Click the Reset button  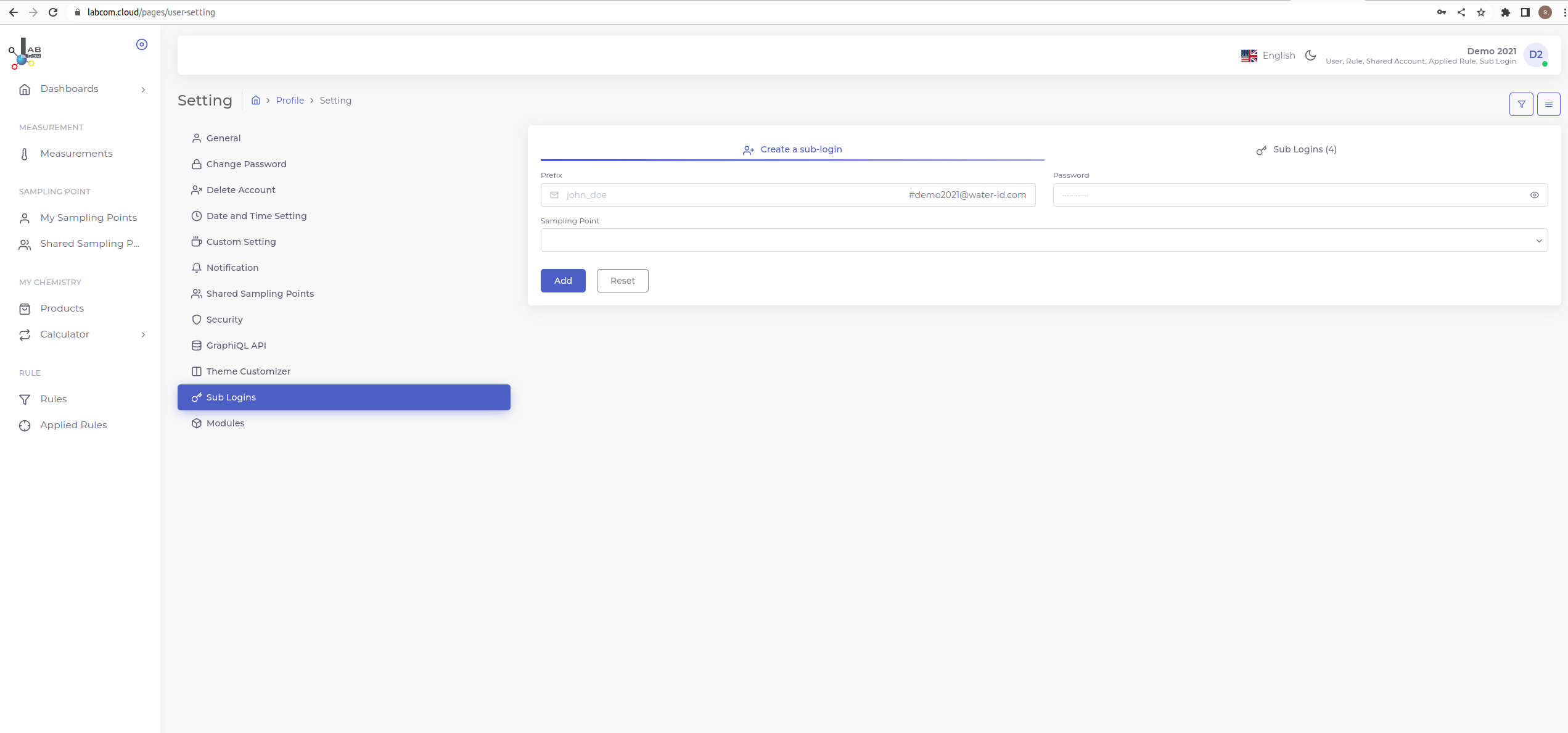(x=622, y=281)
